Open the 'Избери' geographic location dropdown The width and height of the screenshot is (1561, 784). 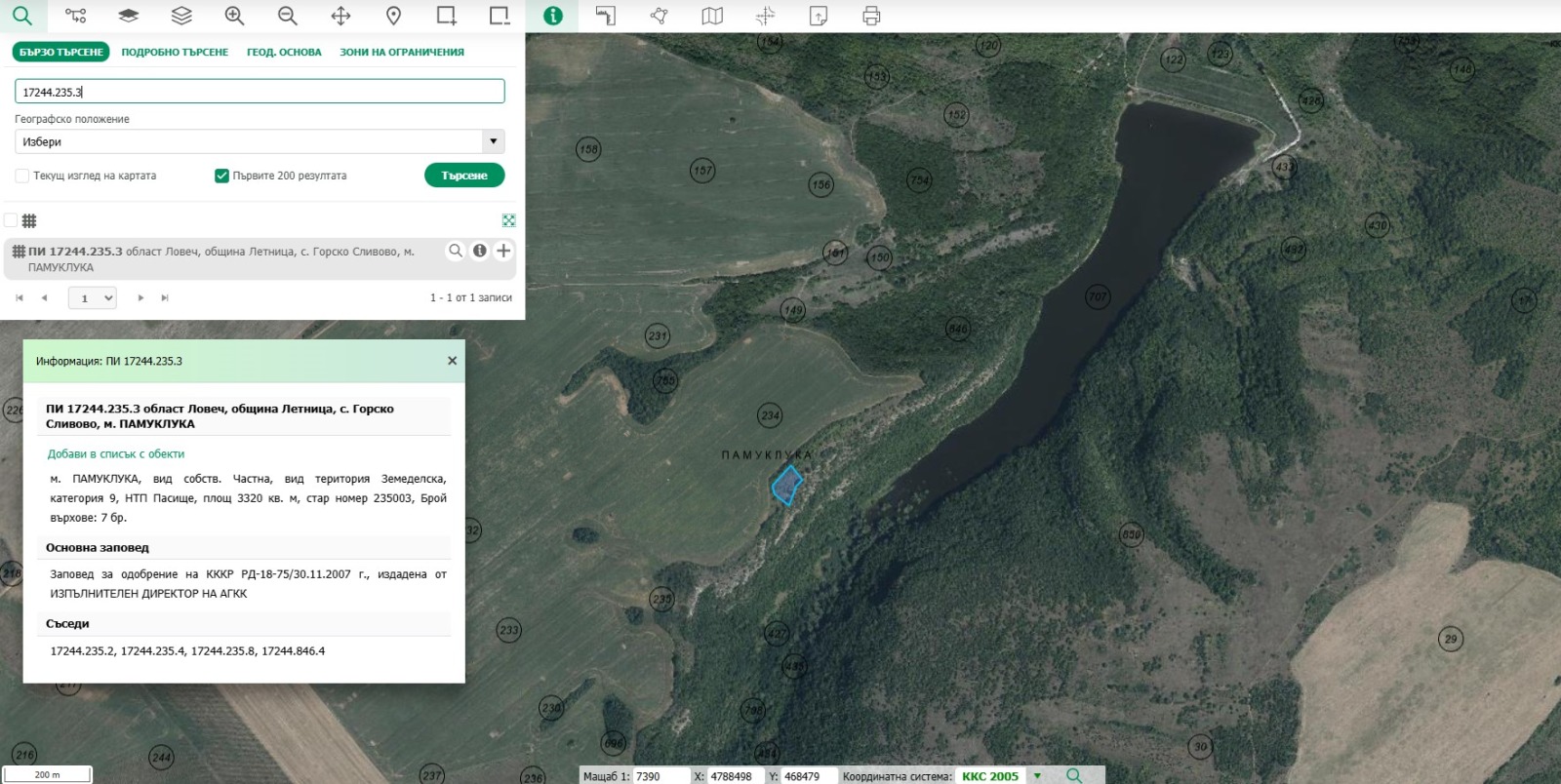260,141
